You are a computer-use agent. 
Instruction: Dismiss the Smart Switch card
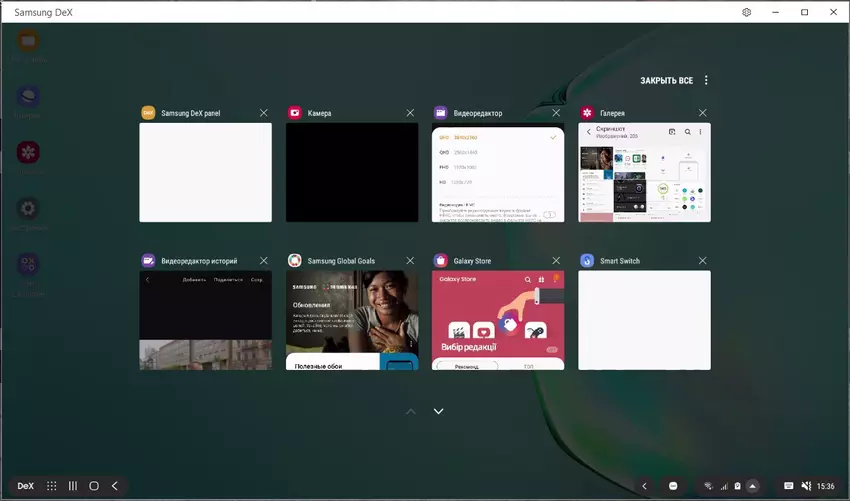[702, 261]
